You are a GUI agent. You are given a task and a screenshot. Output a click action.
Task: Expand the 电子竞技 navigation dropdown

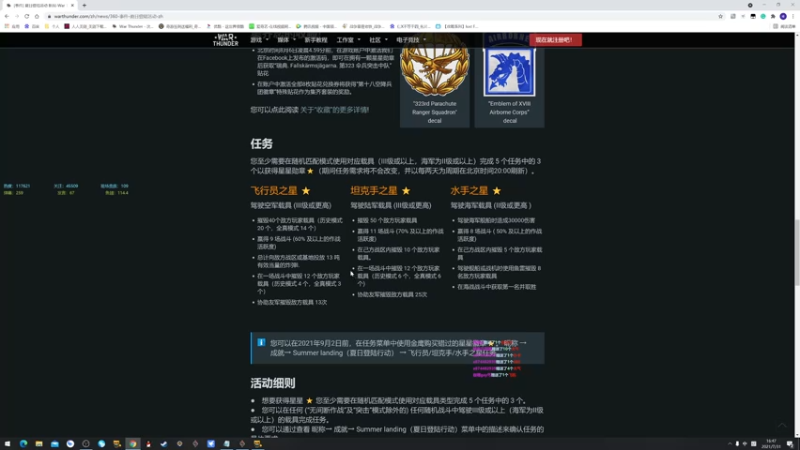[411, 40]
